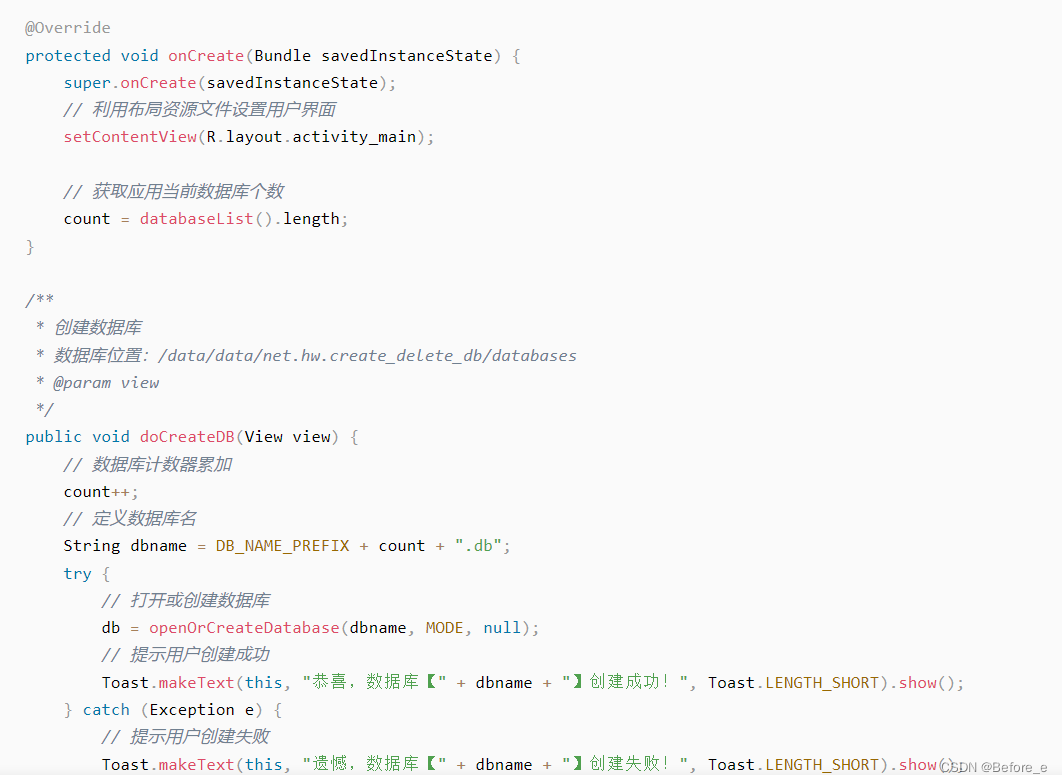
Task: Click the database path in the comment
Action: point(367,356)
